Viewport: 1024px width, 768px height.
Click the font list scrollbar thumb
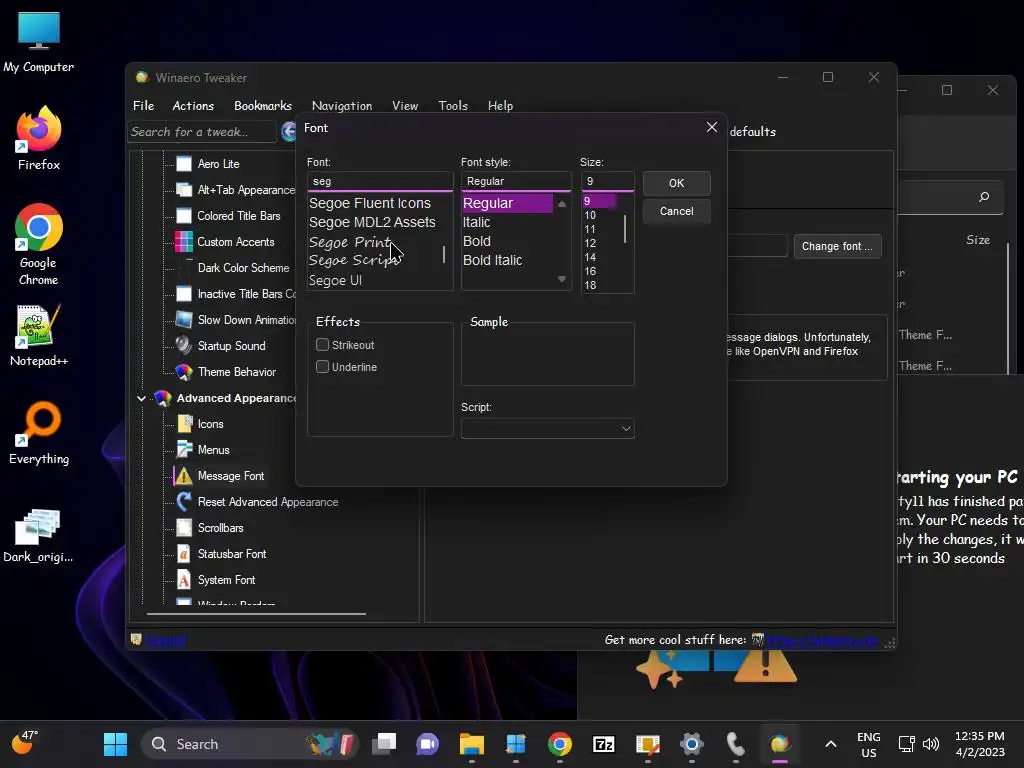(444, 254)
